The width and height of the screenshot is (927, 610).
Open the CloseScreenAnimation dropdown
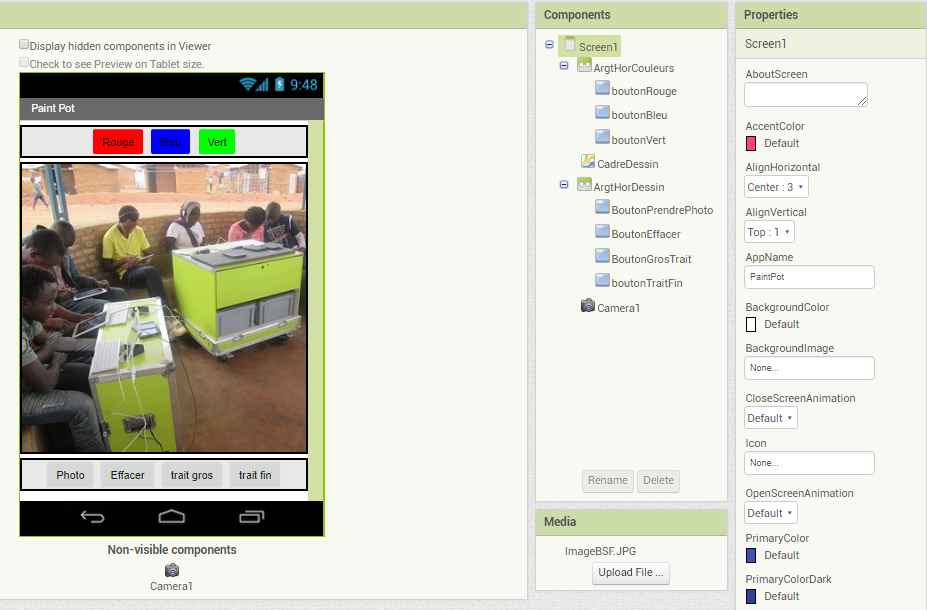click(770, 418)
